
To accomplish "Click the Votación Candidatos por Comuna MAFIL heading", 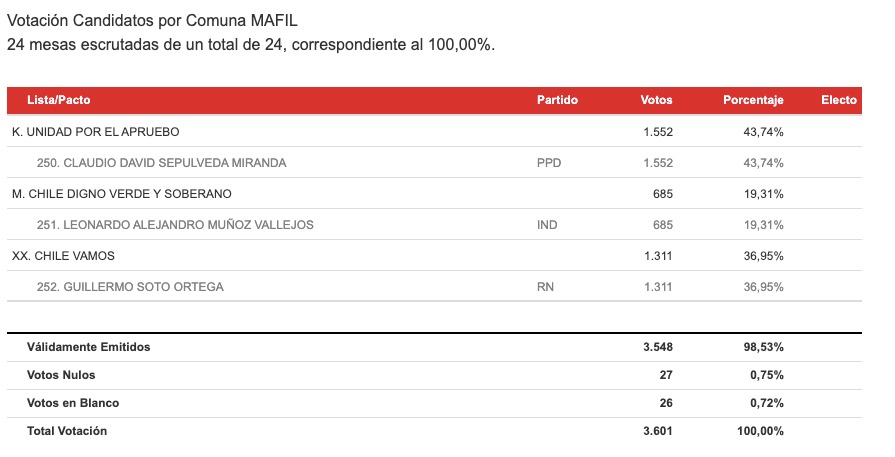I will tap(152, 21).
